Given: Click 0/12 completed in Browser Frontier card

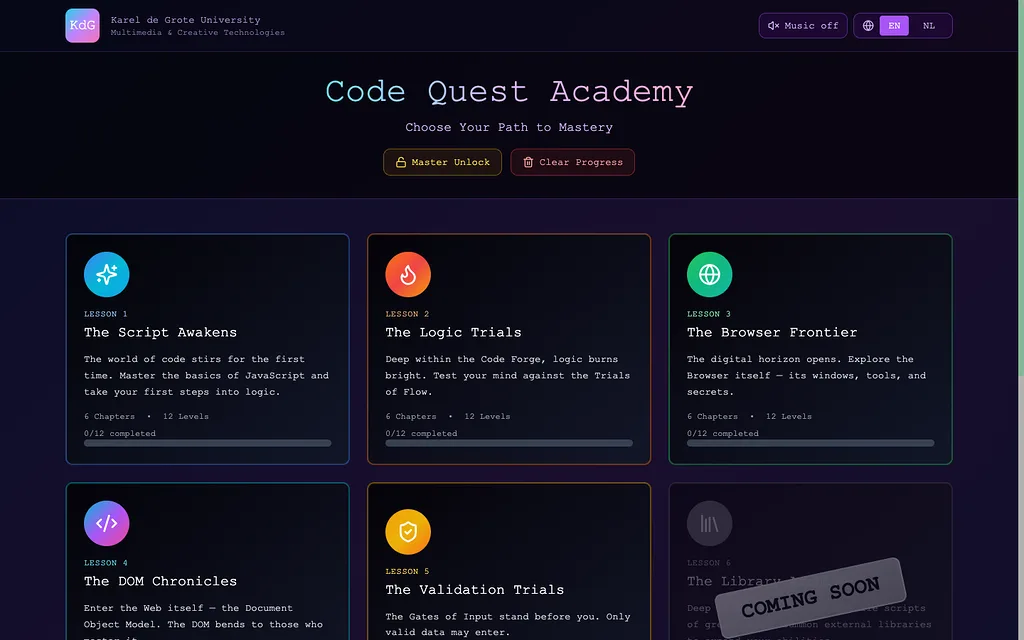Looking at the screenshot, I should coord(722,433).
